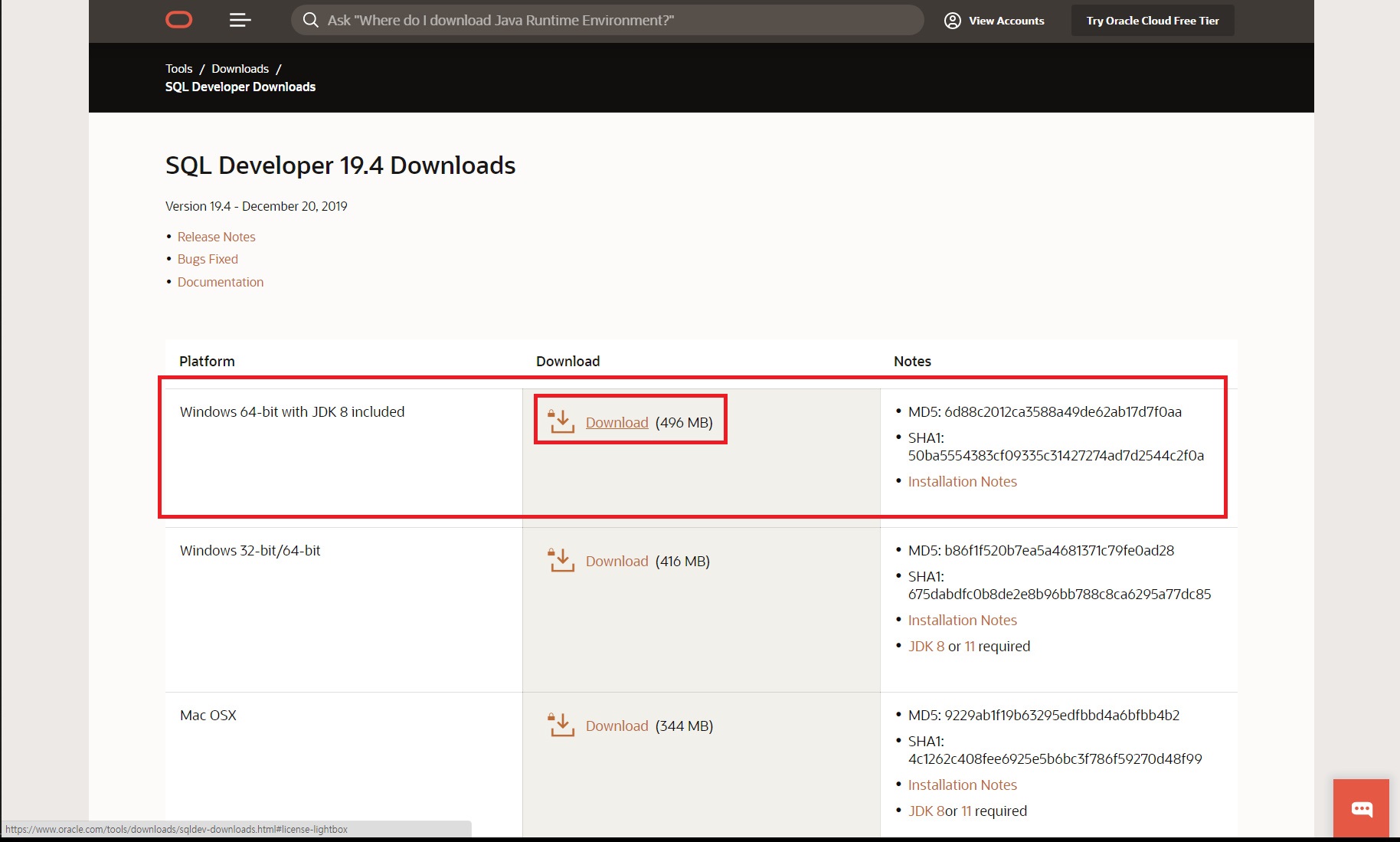
Task: Click SHA1 value 4c1262c408fee6925e5b6bc3f786f59270d48f99
Action: pos(1055,758)
